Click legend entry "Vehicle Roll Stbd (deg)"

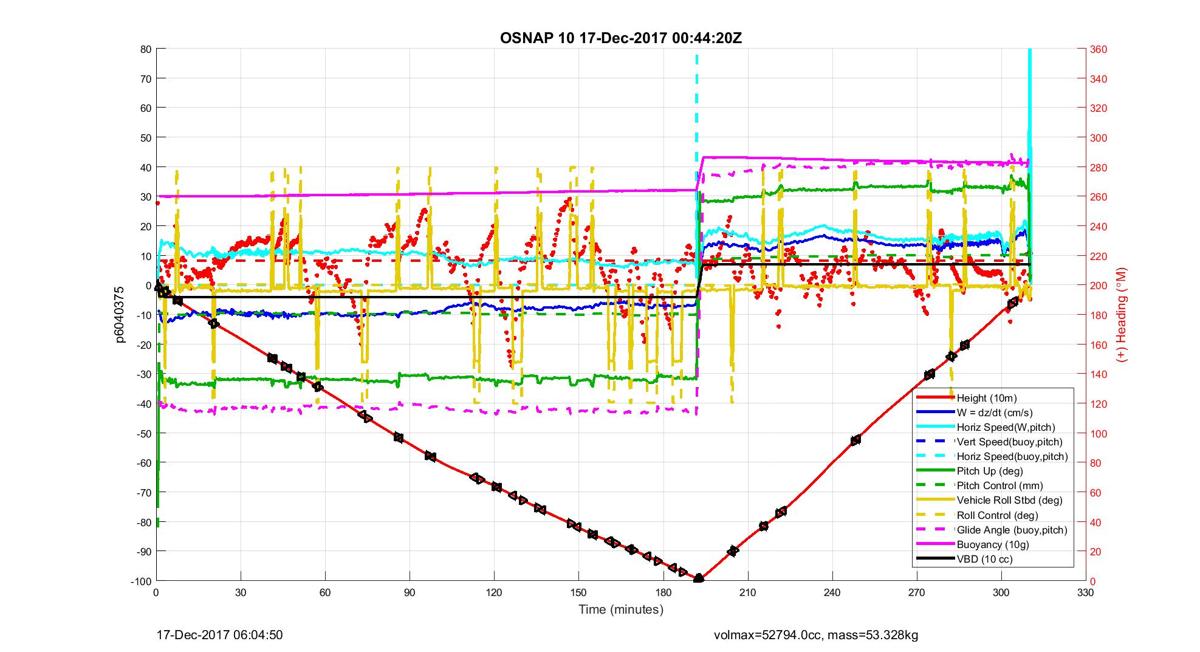(x=1012, y=500)
